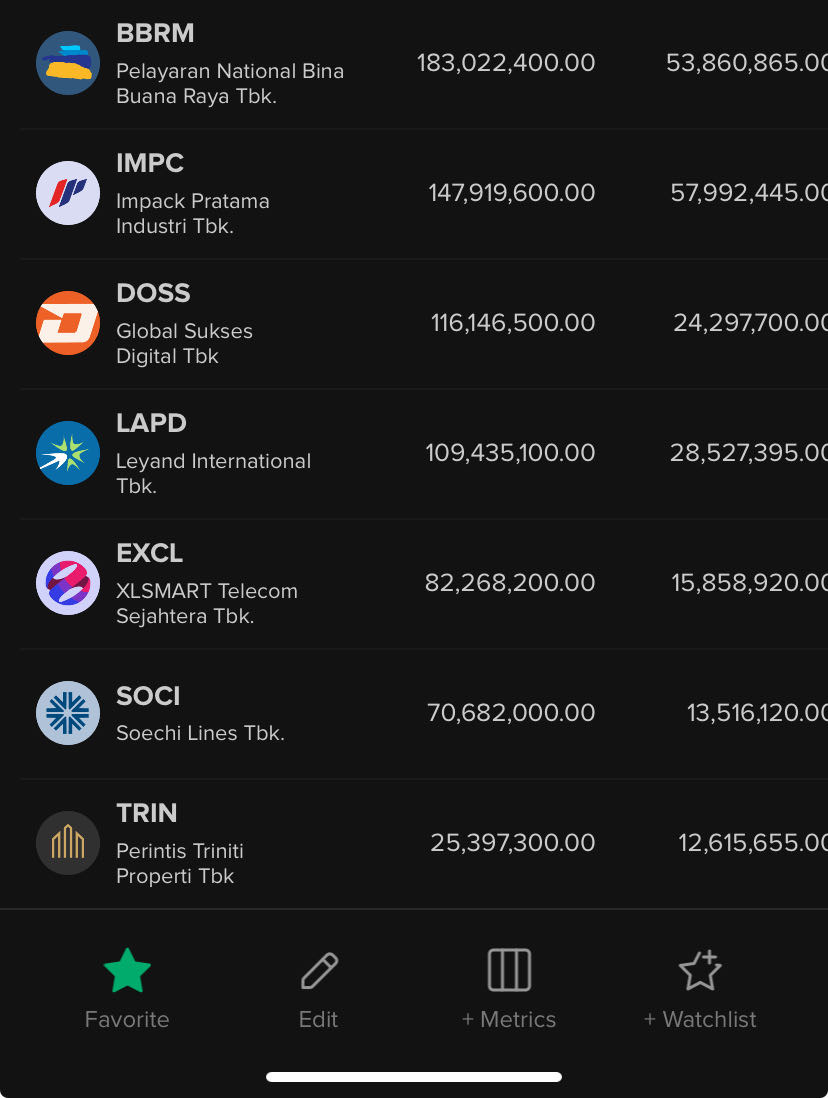Tap the orange DOSS logo
Viewport: 828px width, 1098px height.
coord(68,323)
